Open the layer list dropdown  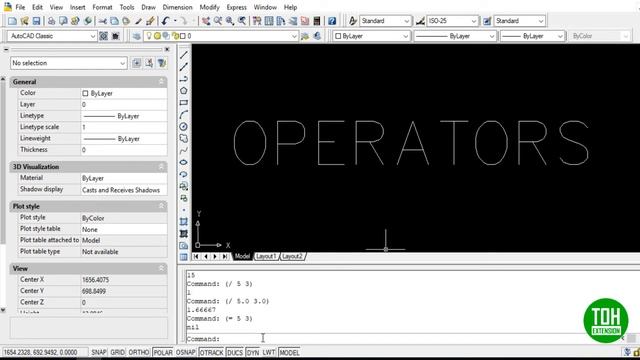[294, 36]
